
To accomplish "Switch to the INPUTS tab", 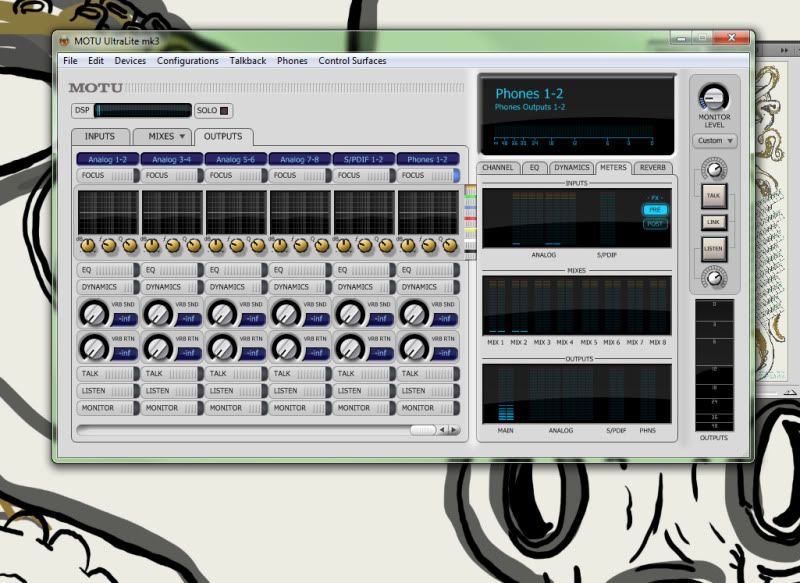I will 100,137.
